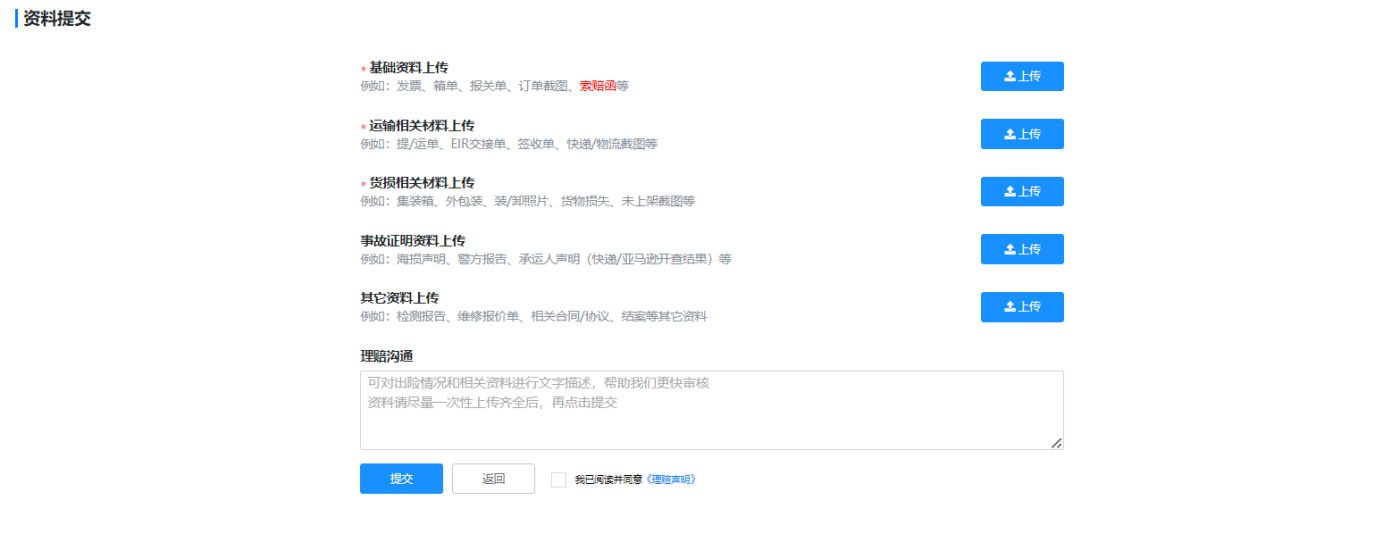
Task: Upload files for 货损相关材料上传
Action: click(1022, 191)
